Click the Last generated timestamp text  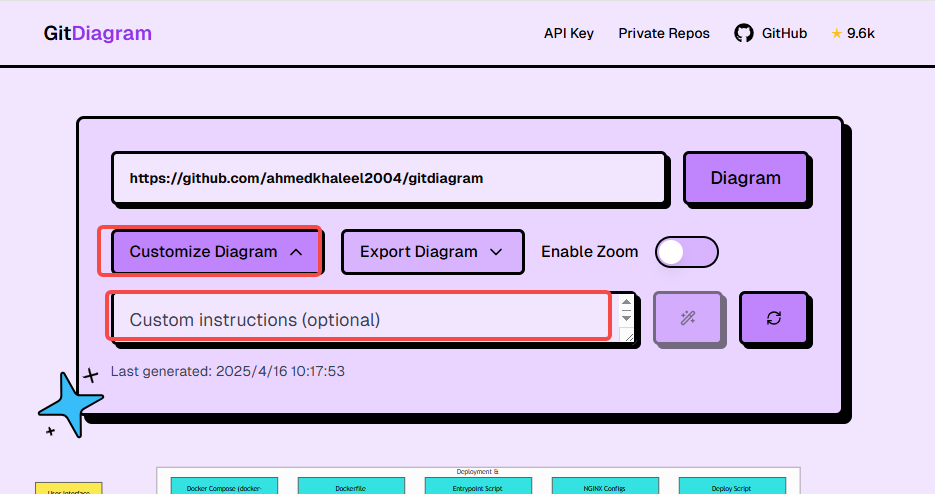tap(228, 371)
